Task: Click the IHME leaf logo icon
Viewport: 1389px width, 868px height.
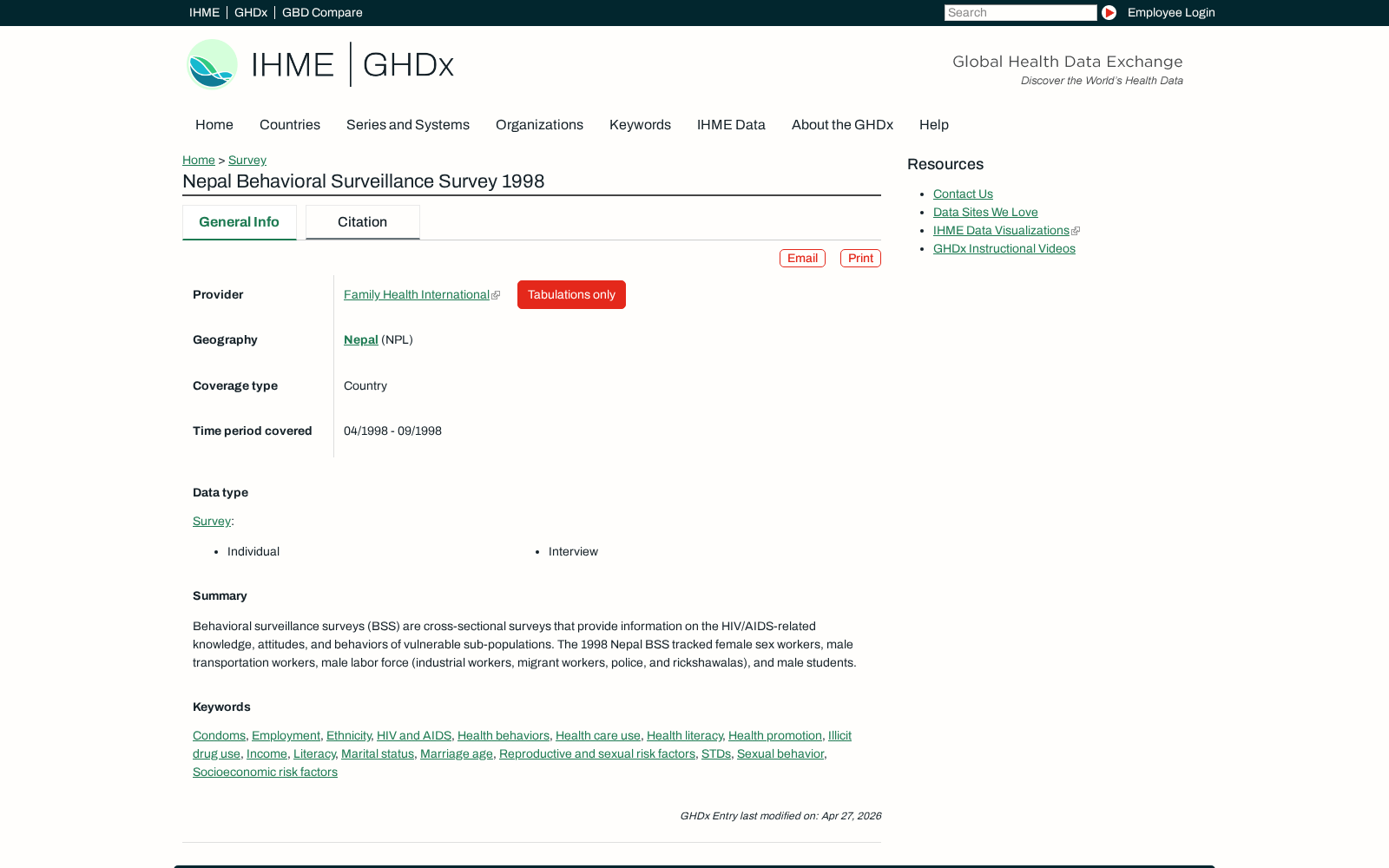Action: 212,64
